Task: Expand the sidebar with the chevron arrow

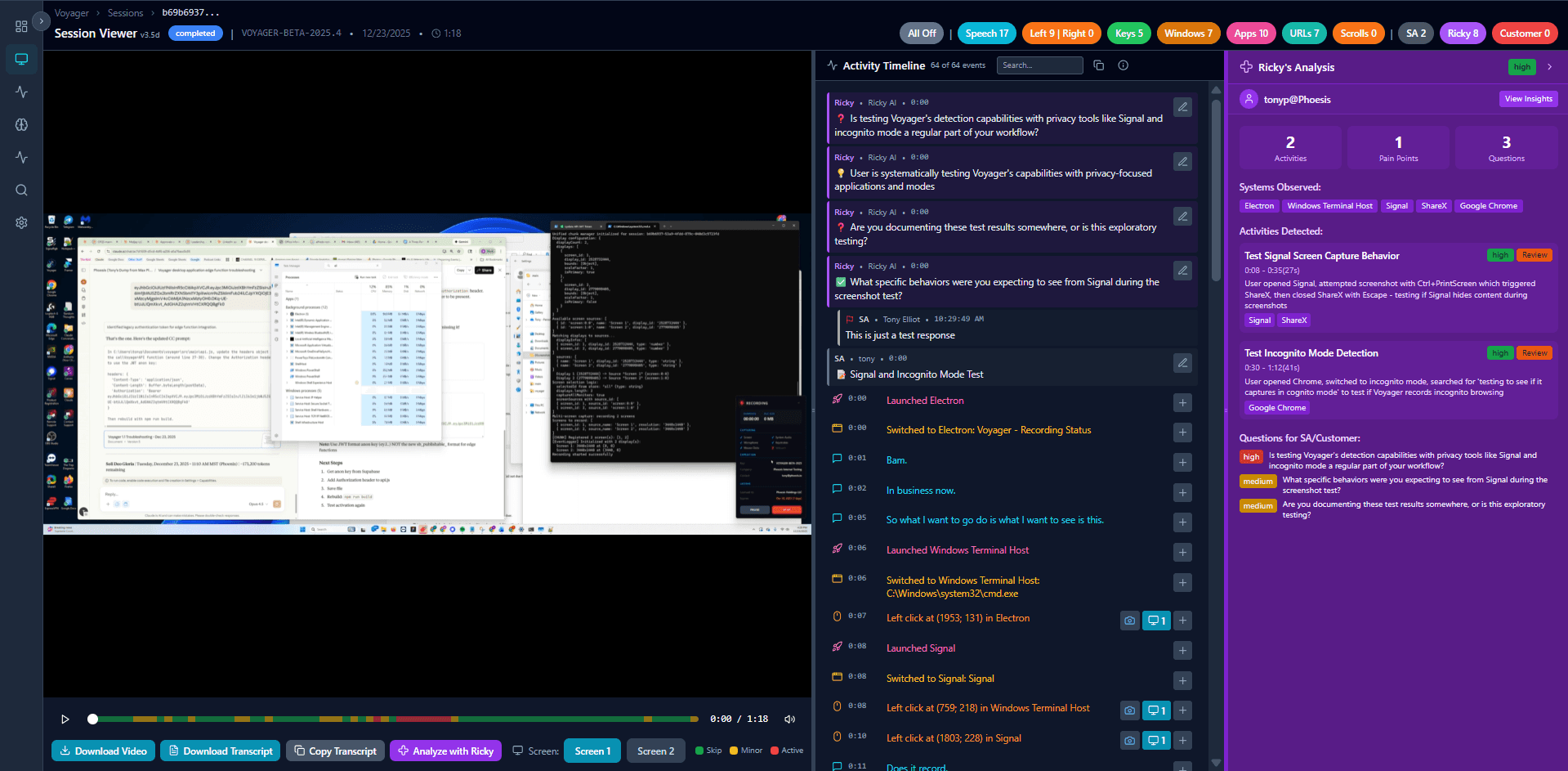Action: [x=41, y=20]
